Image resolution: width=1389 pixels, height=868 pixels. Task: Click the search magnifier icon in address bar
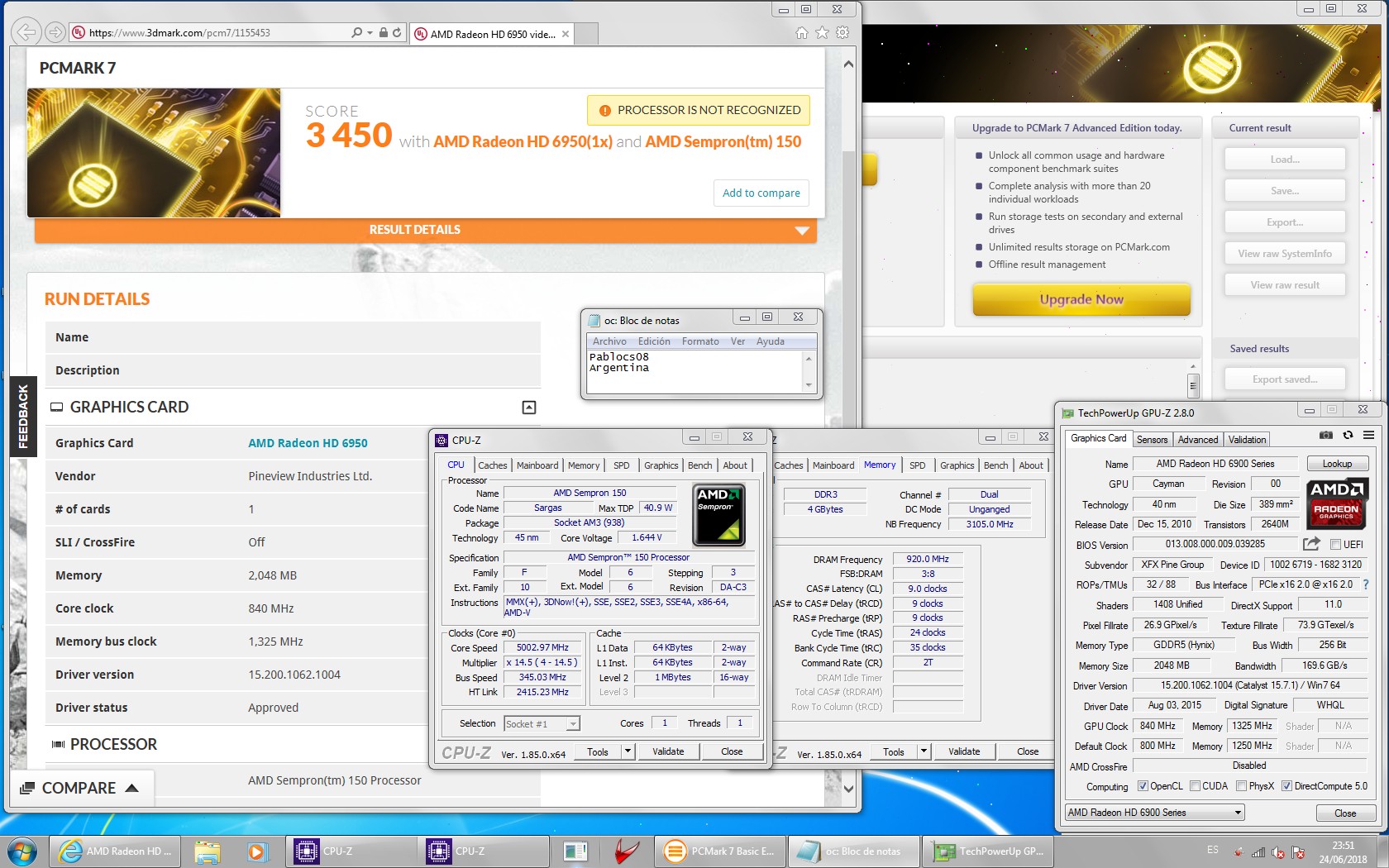coord(357,33)
